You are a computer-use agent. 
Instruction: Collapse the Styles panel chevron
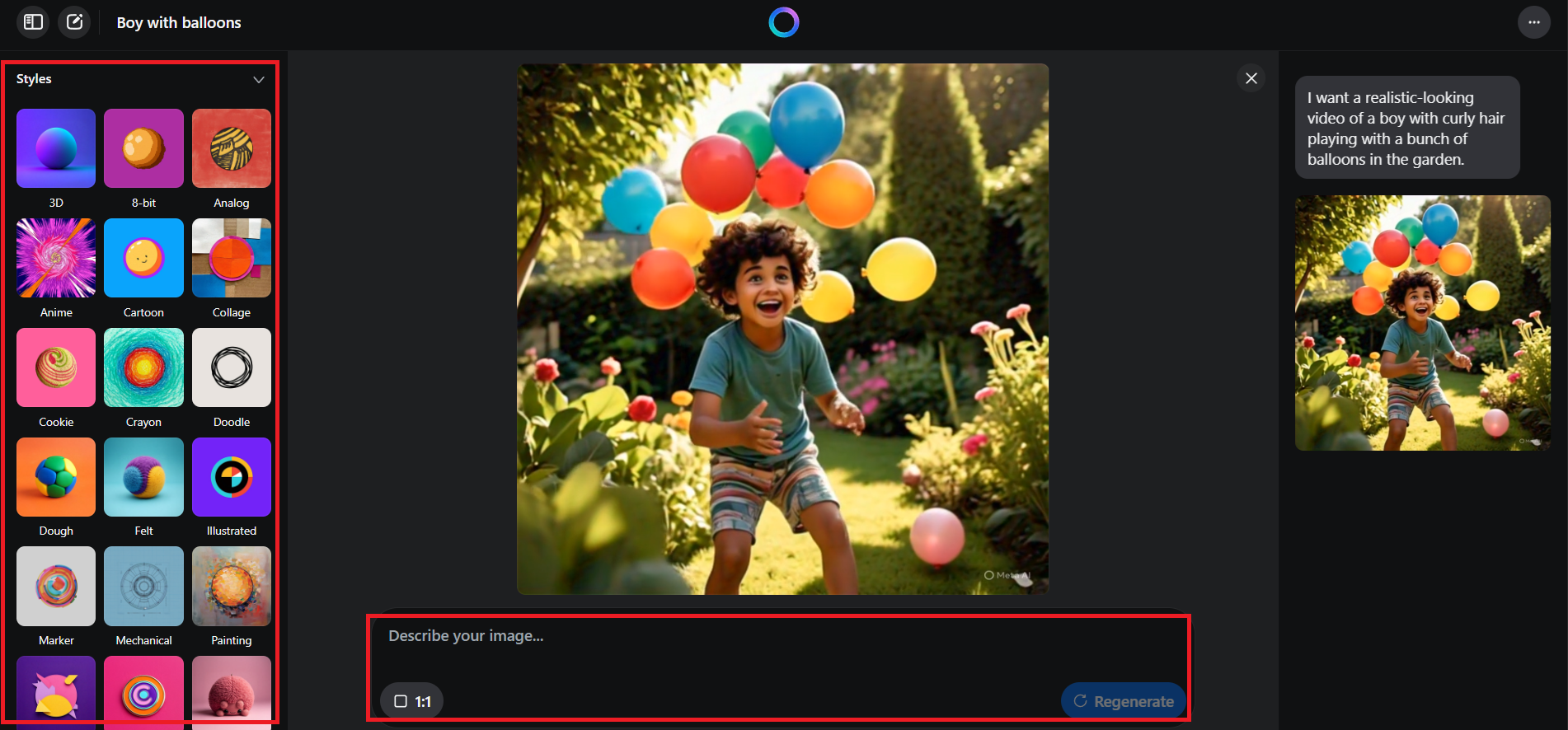259,80
